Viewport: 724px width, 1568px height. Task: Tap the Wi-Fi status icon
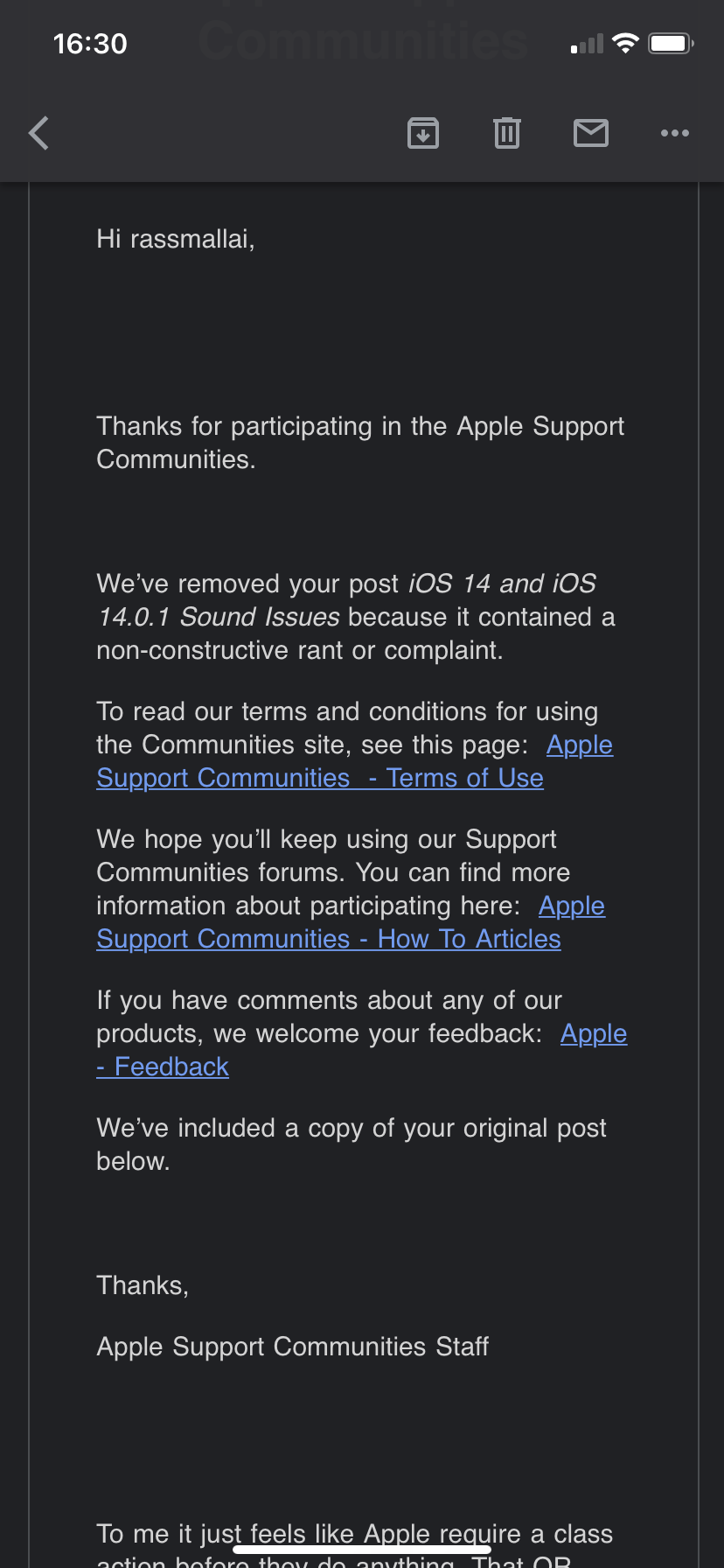click(625, 43)
